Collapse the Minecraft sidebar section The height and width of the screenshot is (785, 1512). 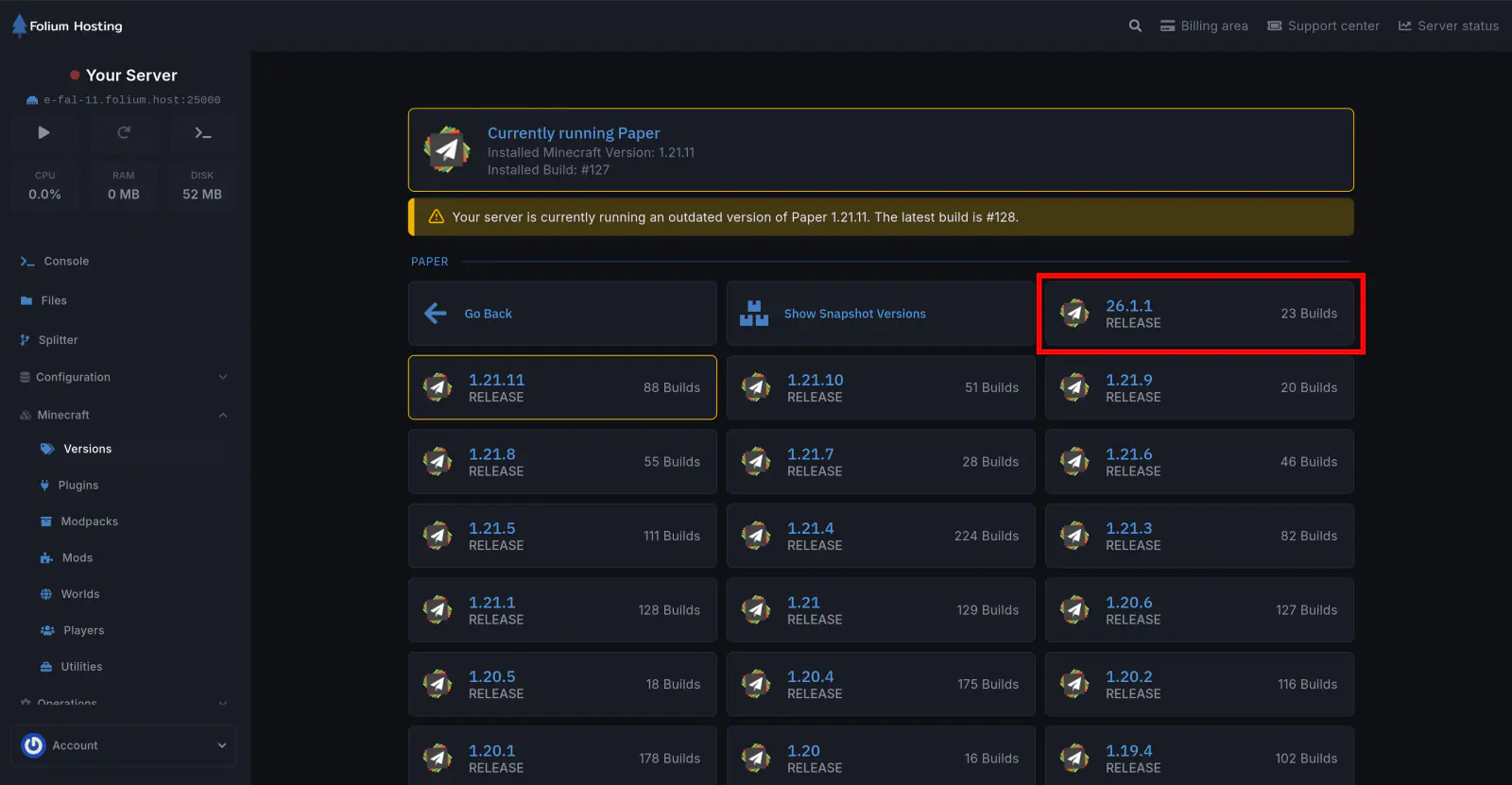(223, 415)
